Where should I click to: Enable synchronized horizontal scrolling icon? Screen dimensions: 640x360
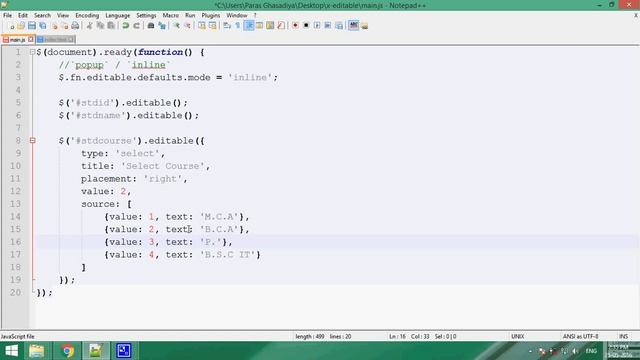click(x=212, y=26)
